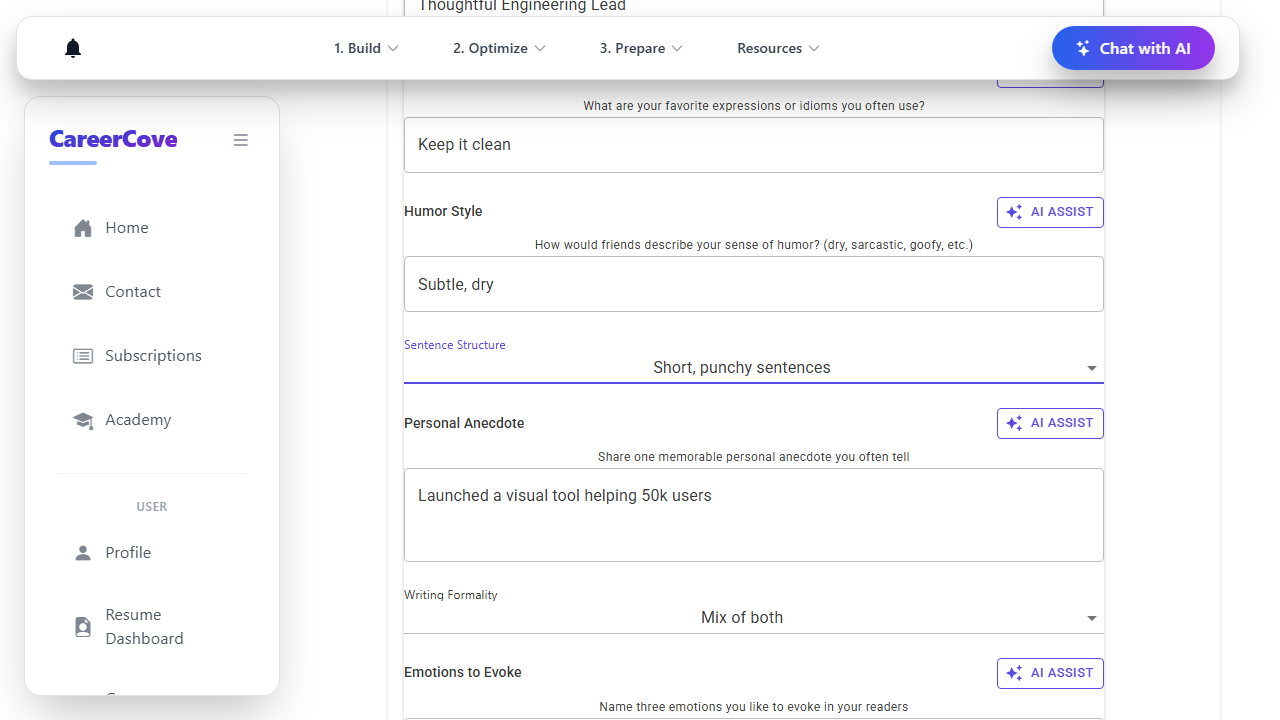
Task: Expand the Resources menu
Action: 778,48
